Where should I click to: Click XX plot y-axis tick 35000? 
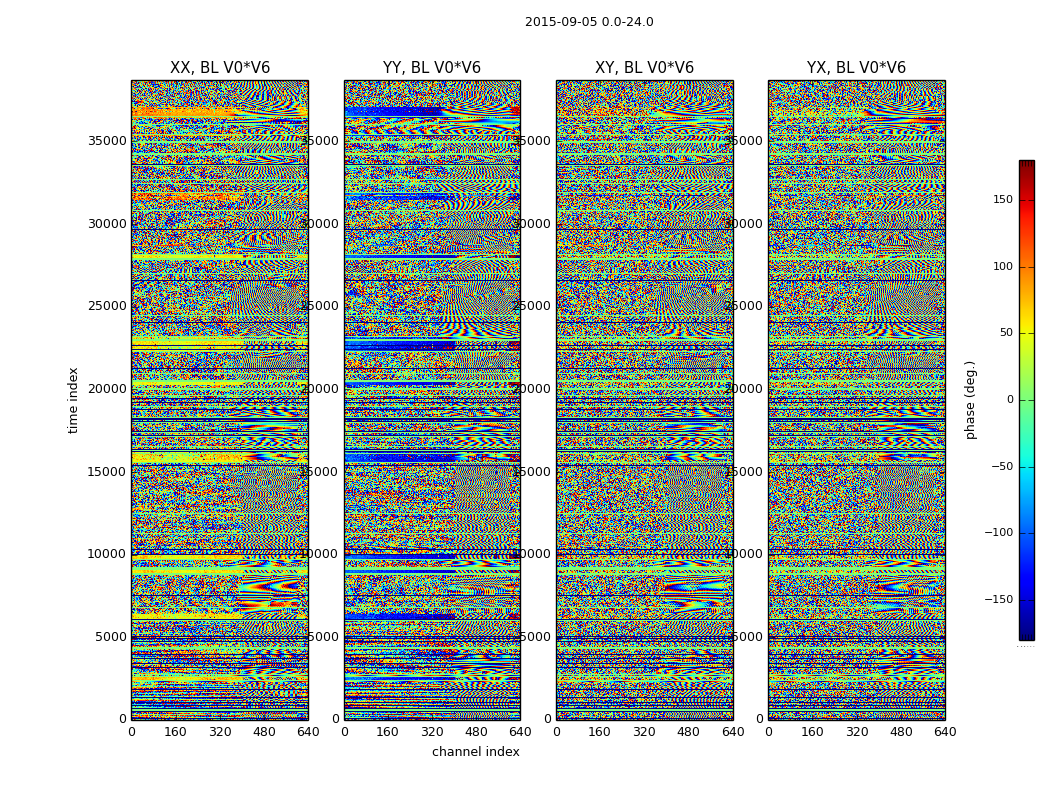click(x=107, y=141)
